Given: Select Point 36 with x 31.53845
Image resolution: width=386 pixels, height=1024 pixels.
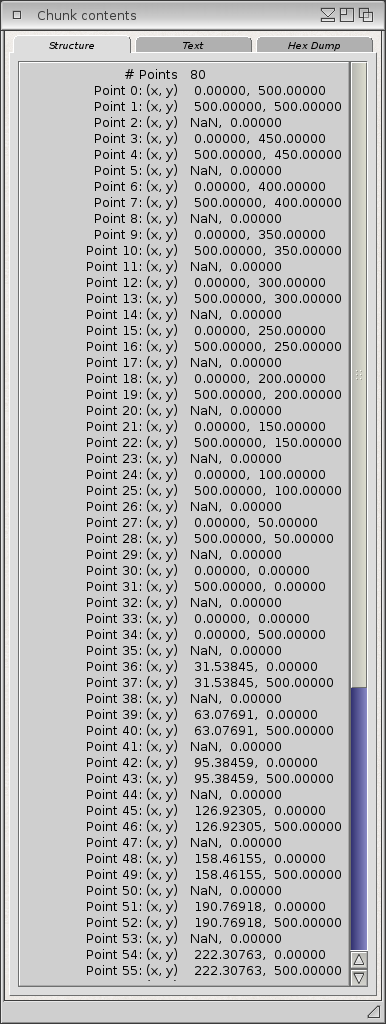Looking at the screenshot, I should 202,667.
